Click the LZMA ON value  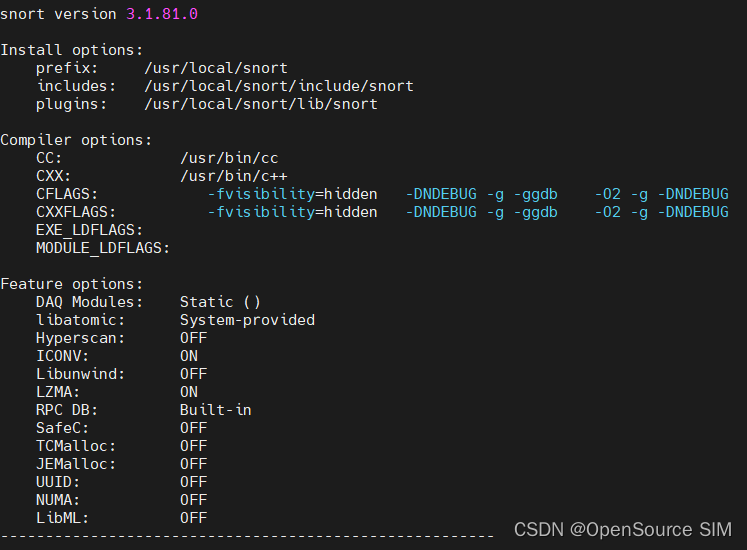tap(189, 392)
